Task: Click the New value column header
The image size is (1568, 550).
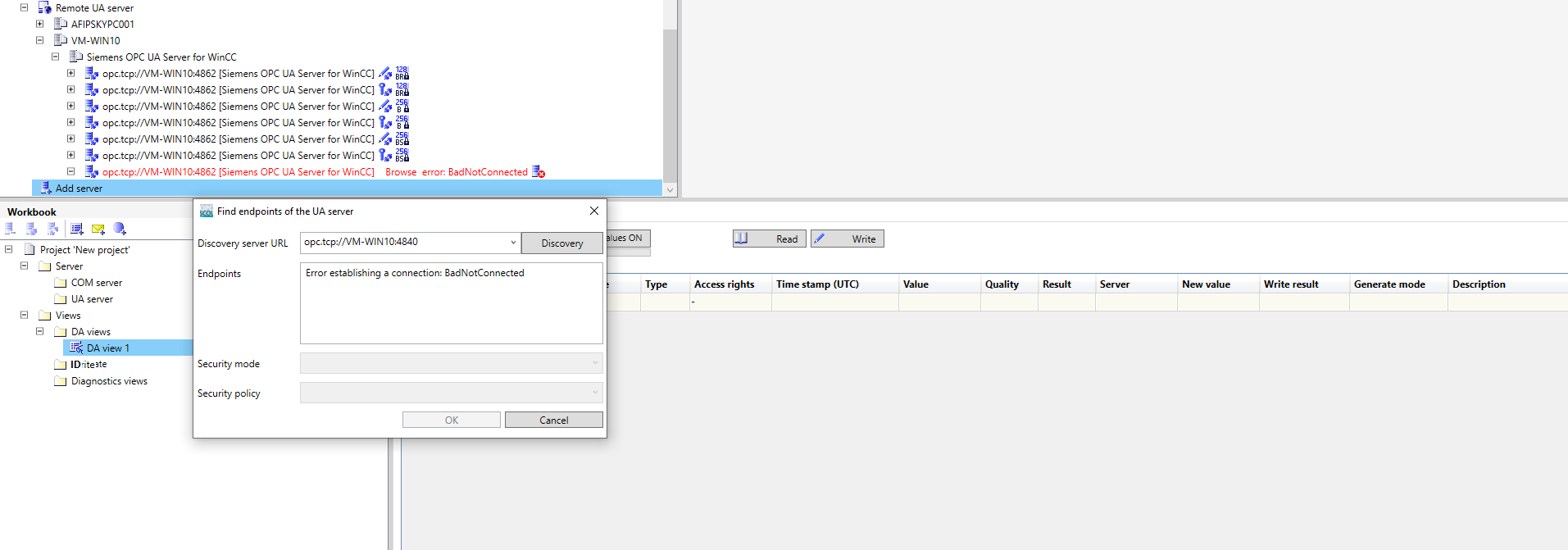Action: point(1218,284)
